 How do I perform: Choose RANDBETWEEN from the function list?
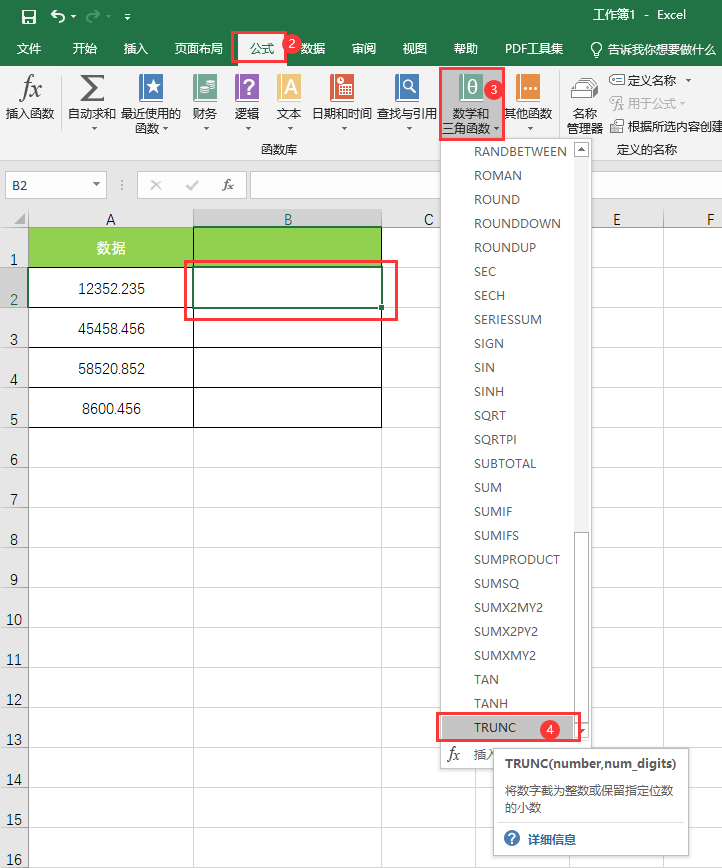click(x=507, y=152)
